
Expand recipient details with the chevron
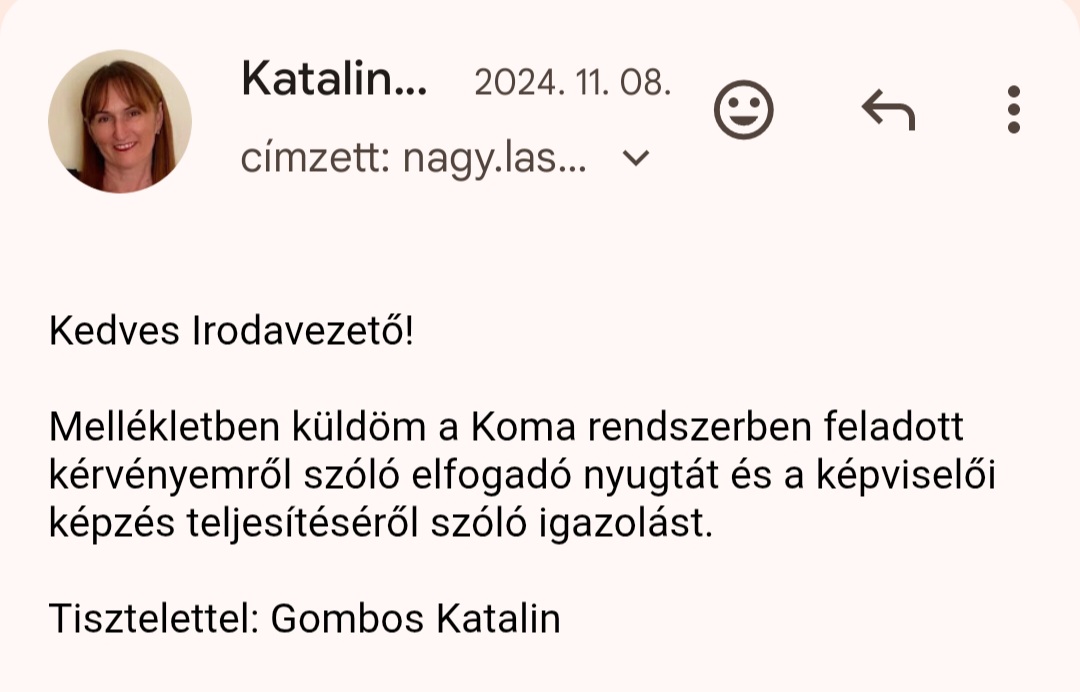pyautogui.click(x=635, y=159)
